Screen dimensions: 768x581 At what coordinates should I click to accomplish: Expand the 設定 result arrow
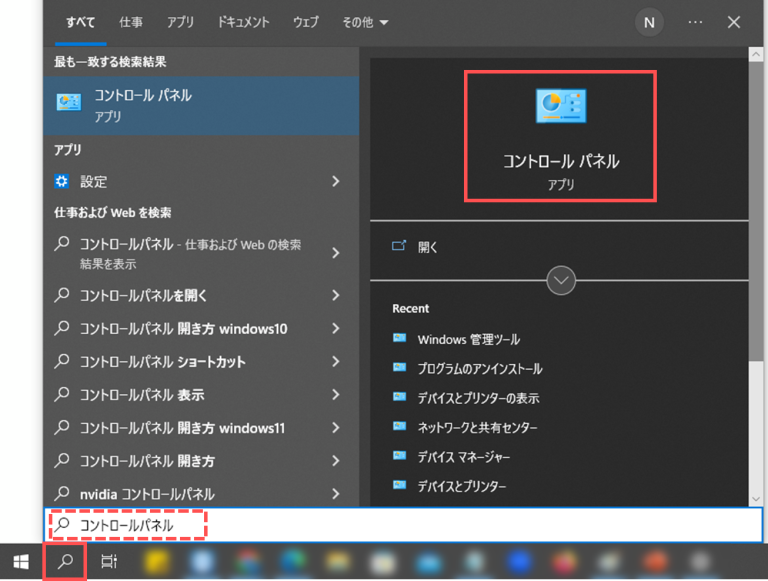(x=336, y=182)
